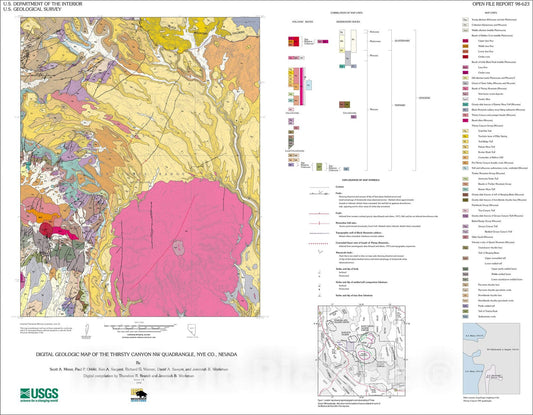Screen dimensions: 533x415
Task: Click the 'Digital Geologic Map of the Thirsty Canyon NW Quadrangle' title
Action: [x=136, y=355]
